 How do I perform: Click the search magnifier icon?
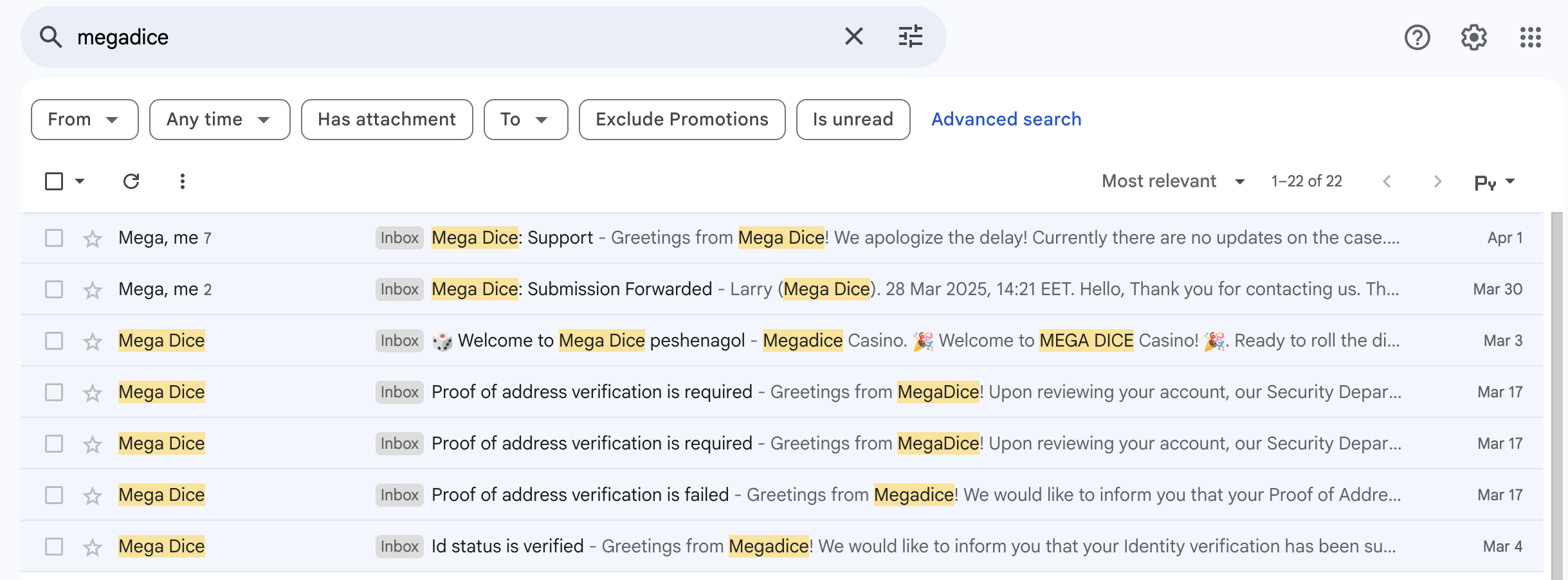coord(51,37)
